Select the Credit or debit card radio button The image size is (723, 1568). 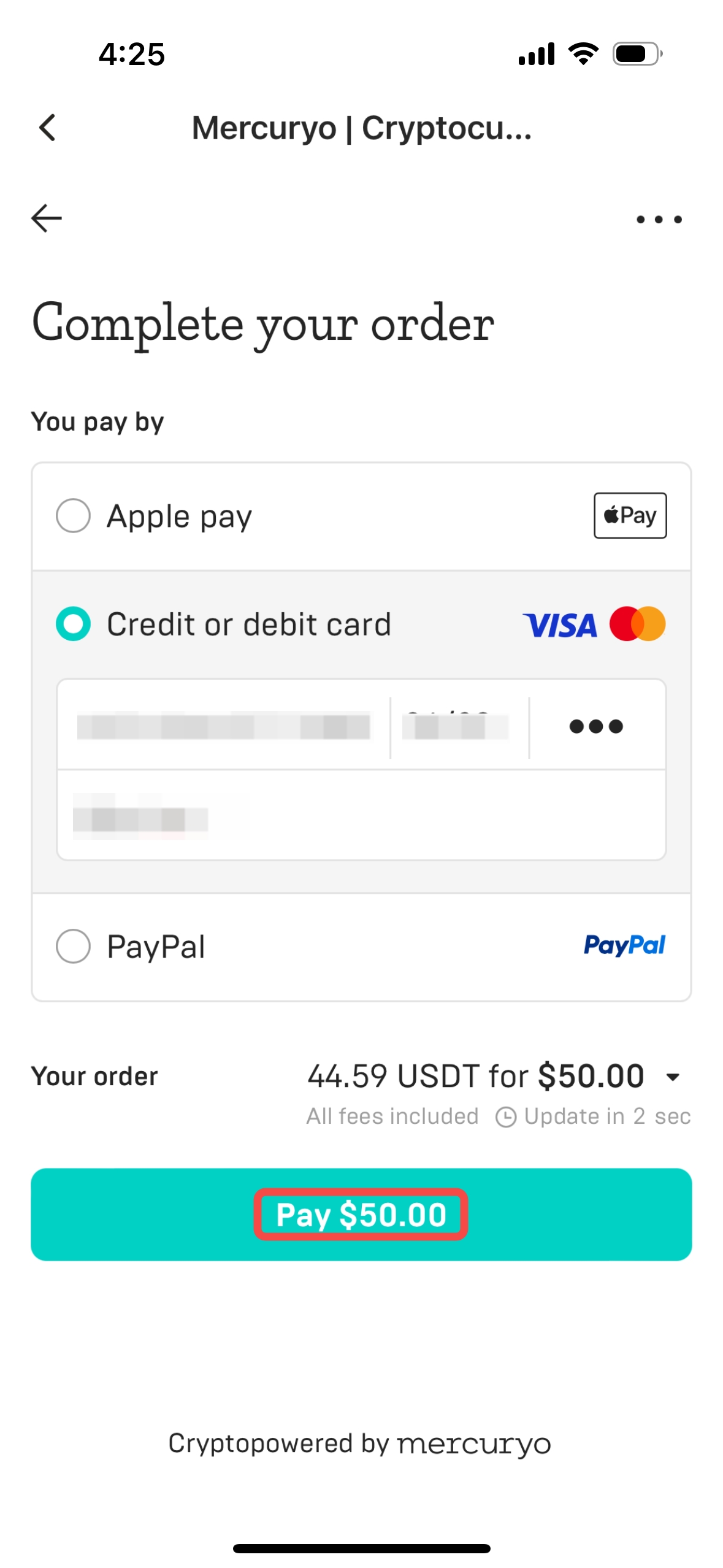[73, 624]
